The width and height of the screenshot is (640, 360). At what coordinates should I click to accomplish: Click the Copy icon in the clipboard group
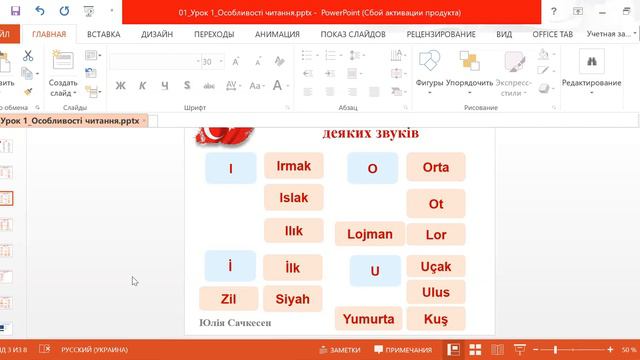(x=27, y=73)
